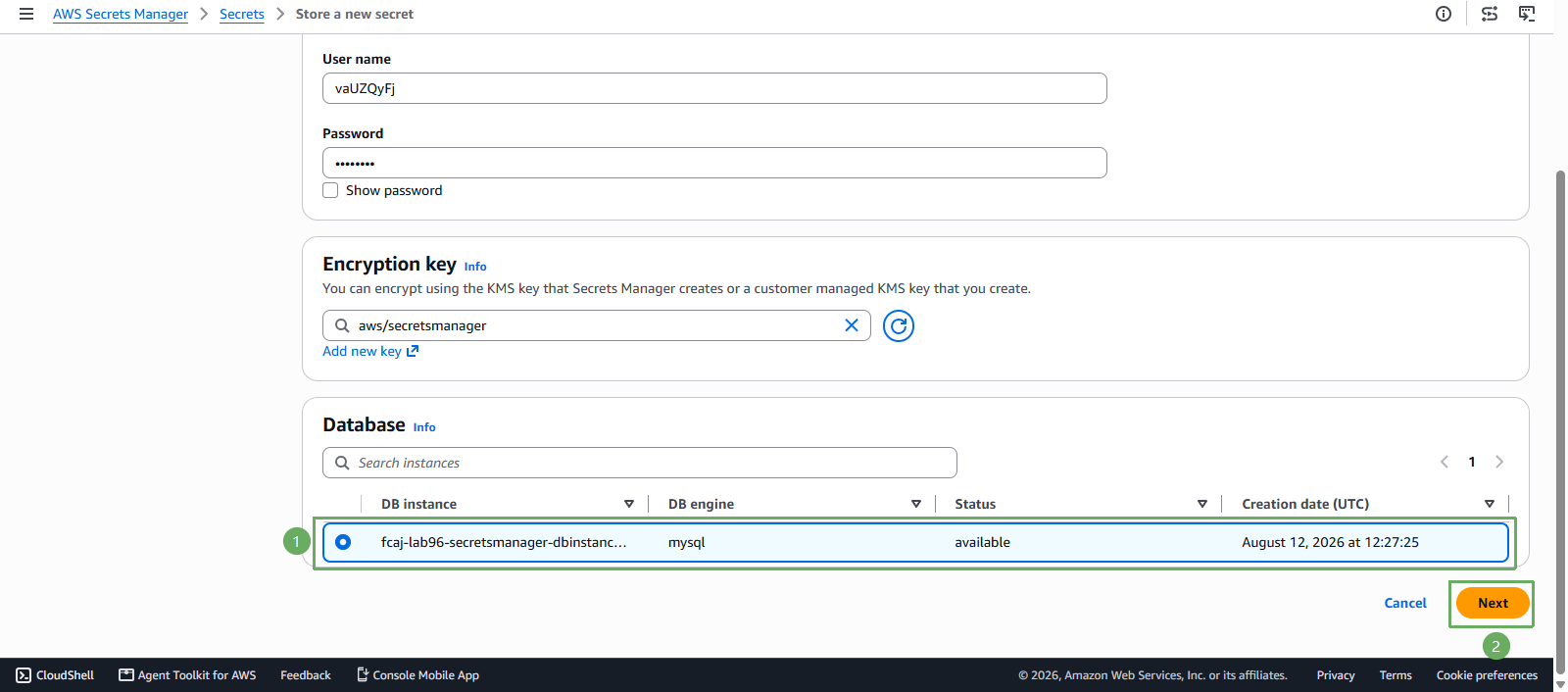Sort by Creation date (UTC) column arrow

pos(1490,504)
